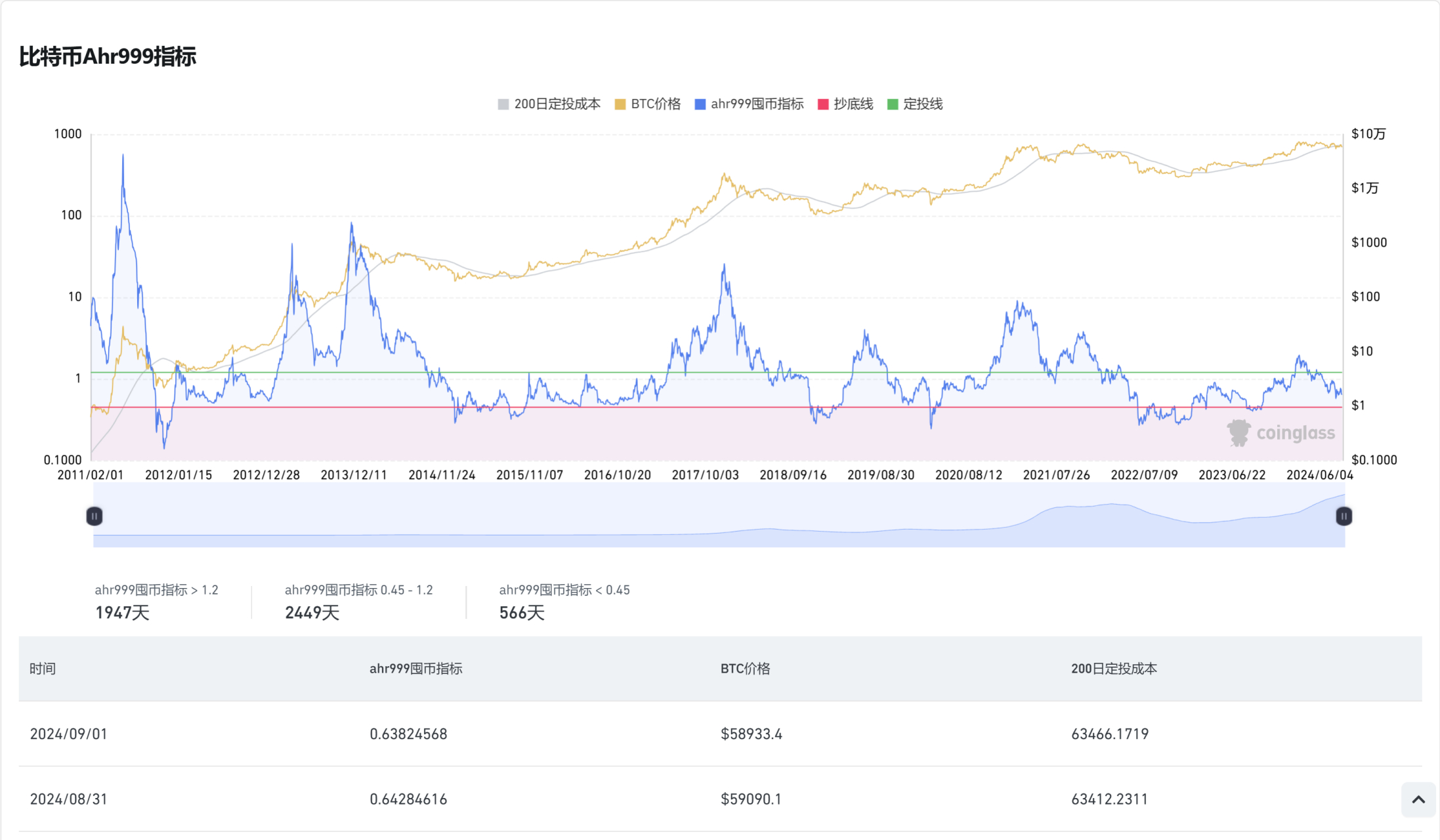Click the 时间 column header
This screenshot has height=840, width=1440.
click(43, 669)
